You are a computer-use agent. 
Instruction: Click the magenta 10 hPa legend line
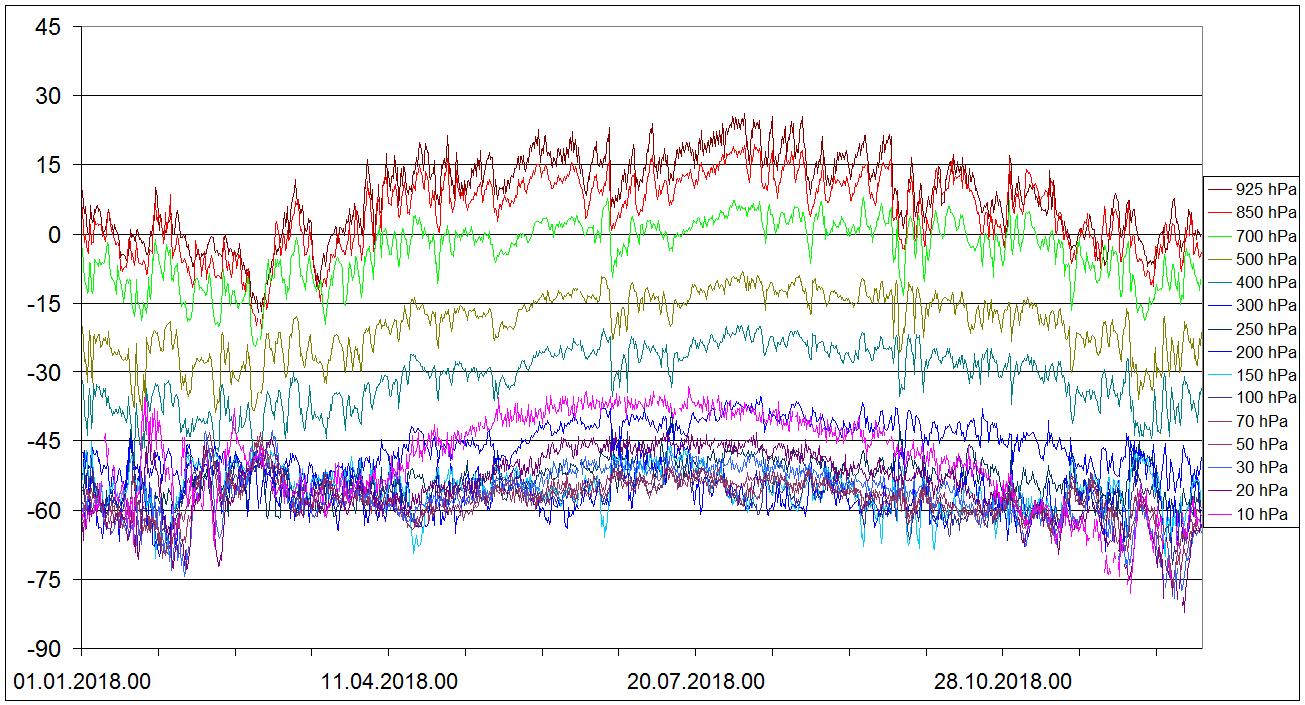click(x=1219, y=515)
